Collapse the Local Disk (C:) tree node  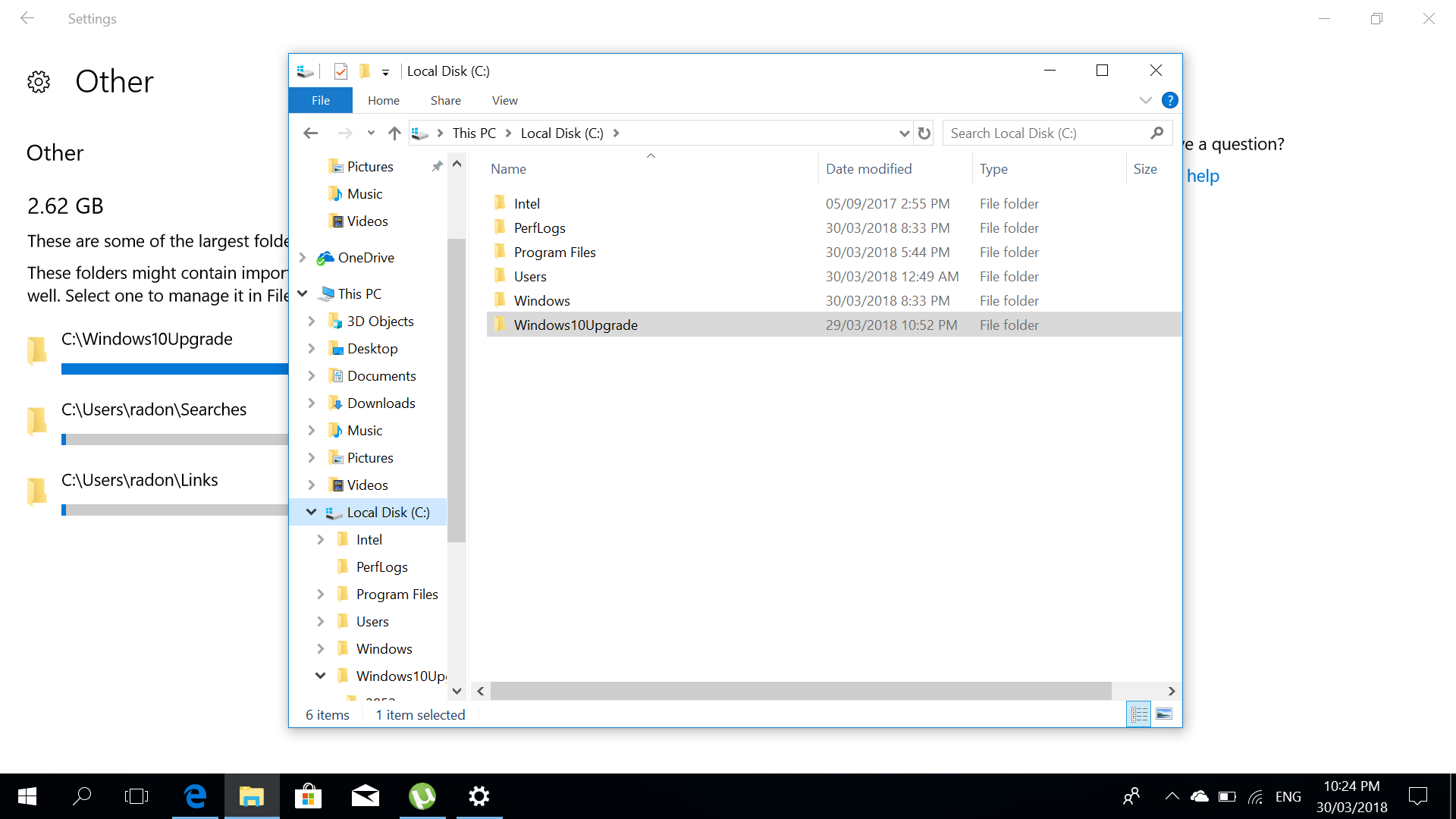click(x=311, y=513)
